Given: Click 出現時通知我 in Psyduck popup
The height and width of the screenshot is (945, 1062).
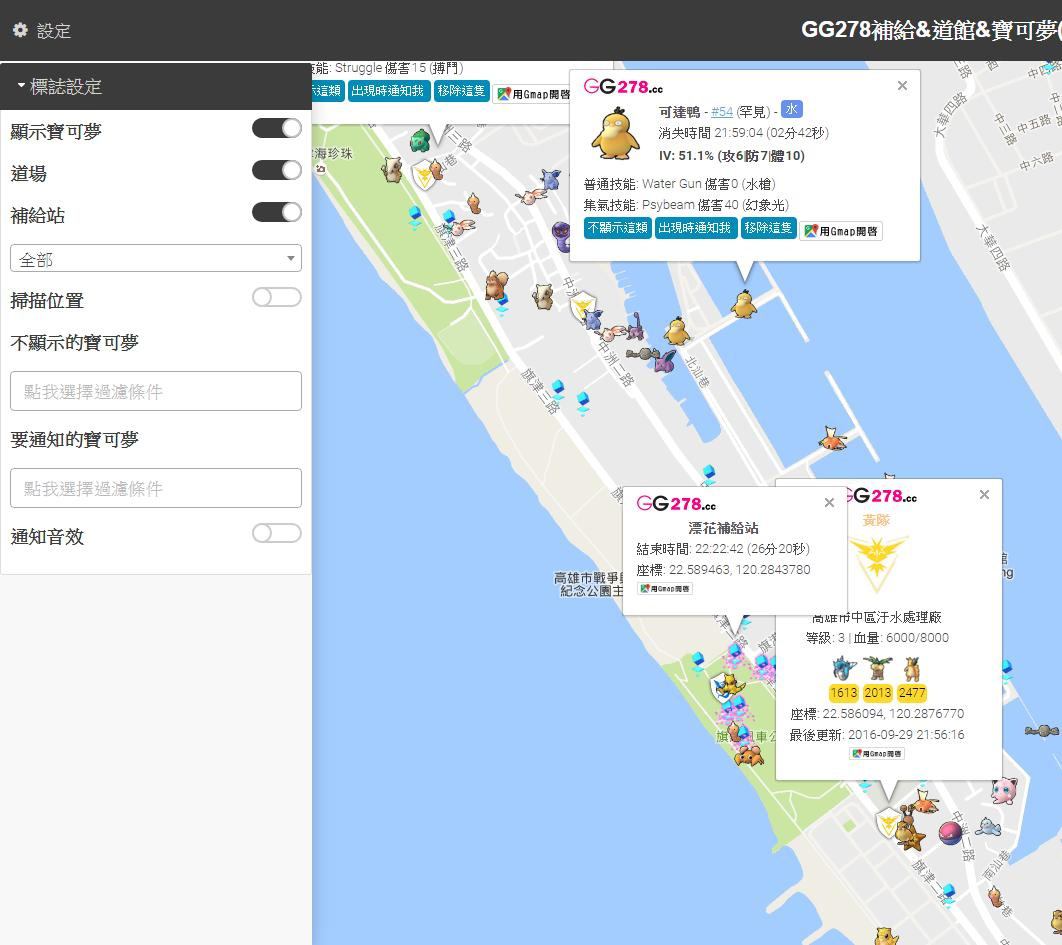Looking at the screenshot, I should pyautogui.click(x=695, y=228).
